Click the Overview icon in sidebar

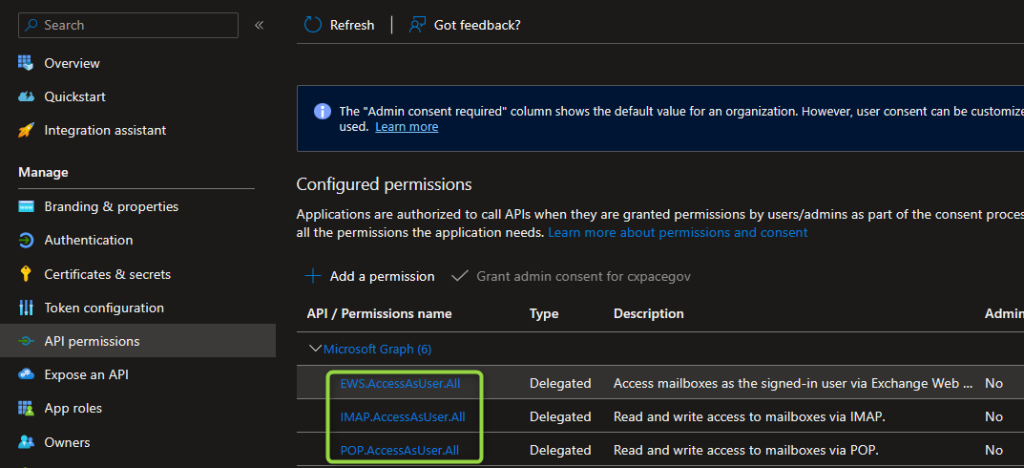[26, 63]
